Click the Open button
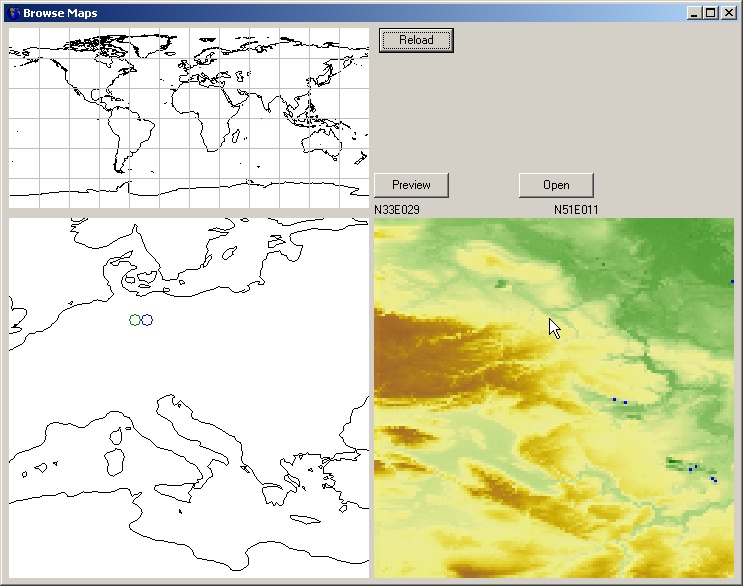This screenshot has height=586, width=743. [x=556, y=185]
